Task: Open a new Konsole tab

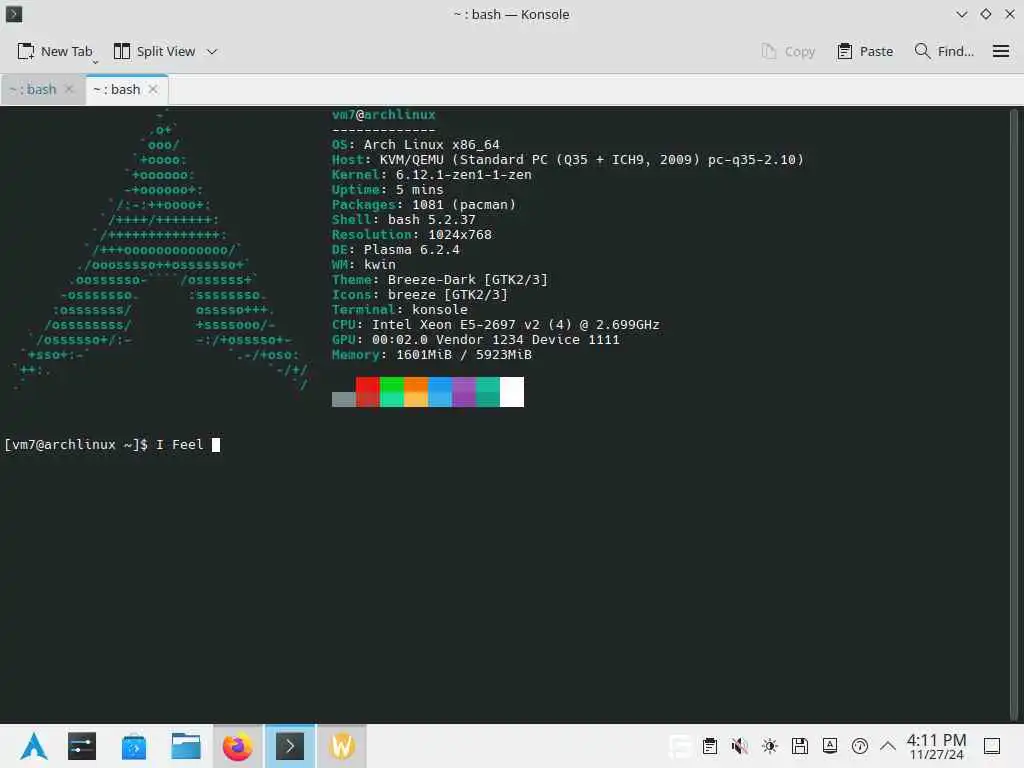Action: point(55,51)
